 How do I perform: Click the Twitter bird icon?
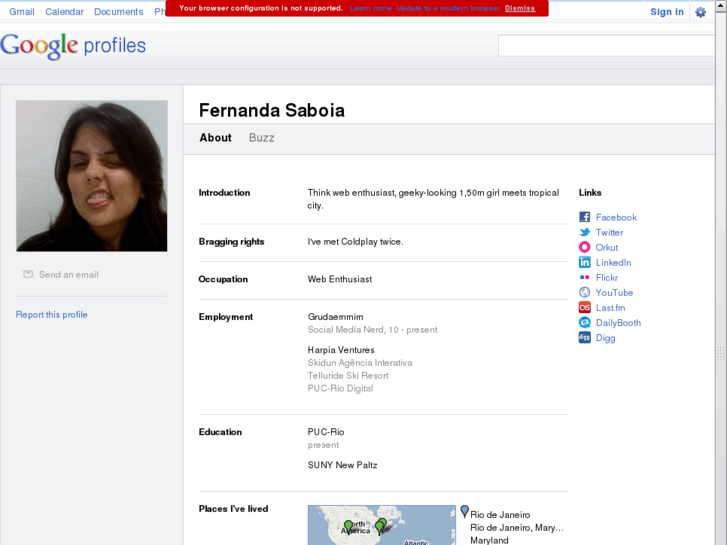click(585, 232)
